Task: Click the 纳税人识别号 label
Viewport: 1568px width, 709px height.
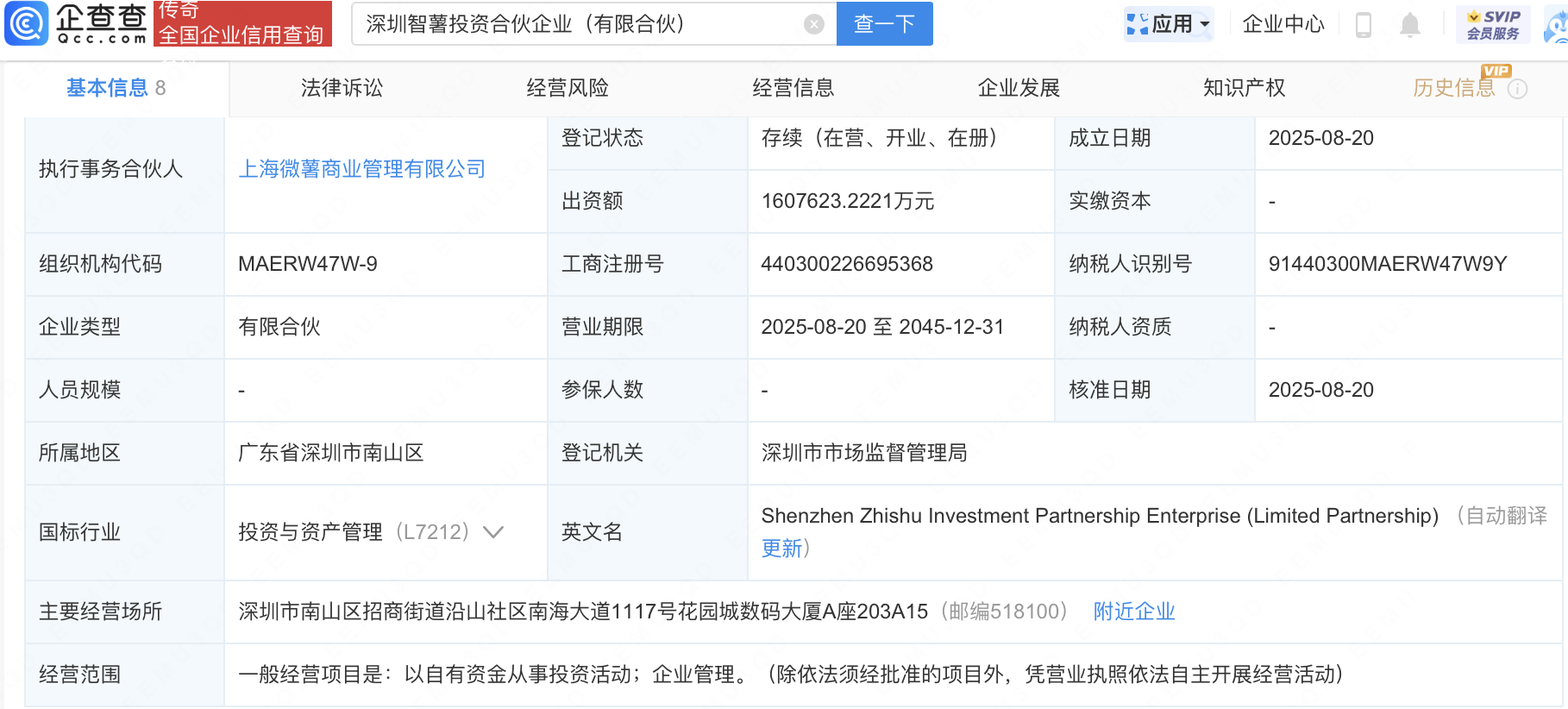Action: coord(1130,264)
